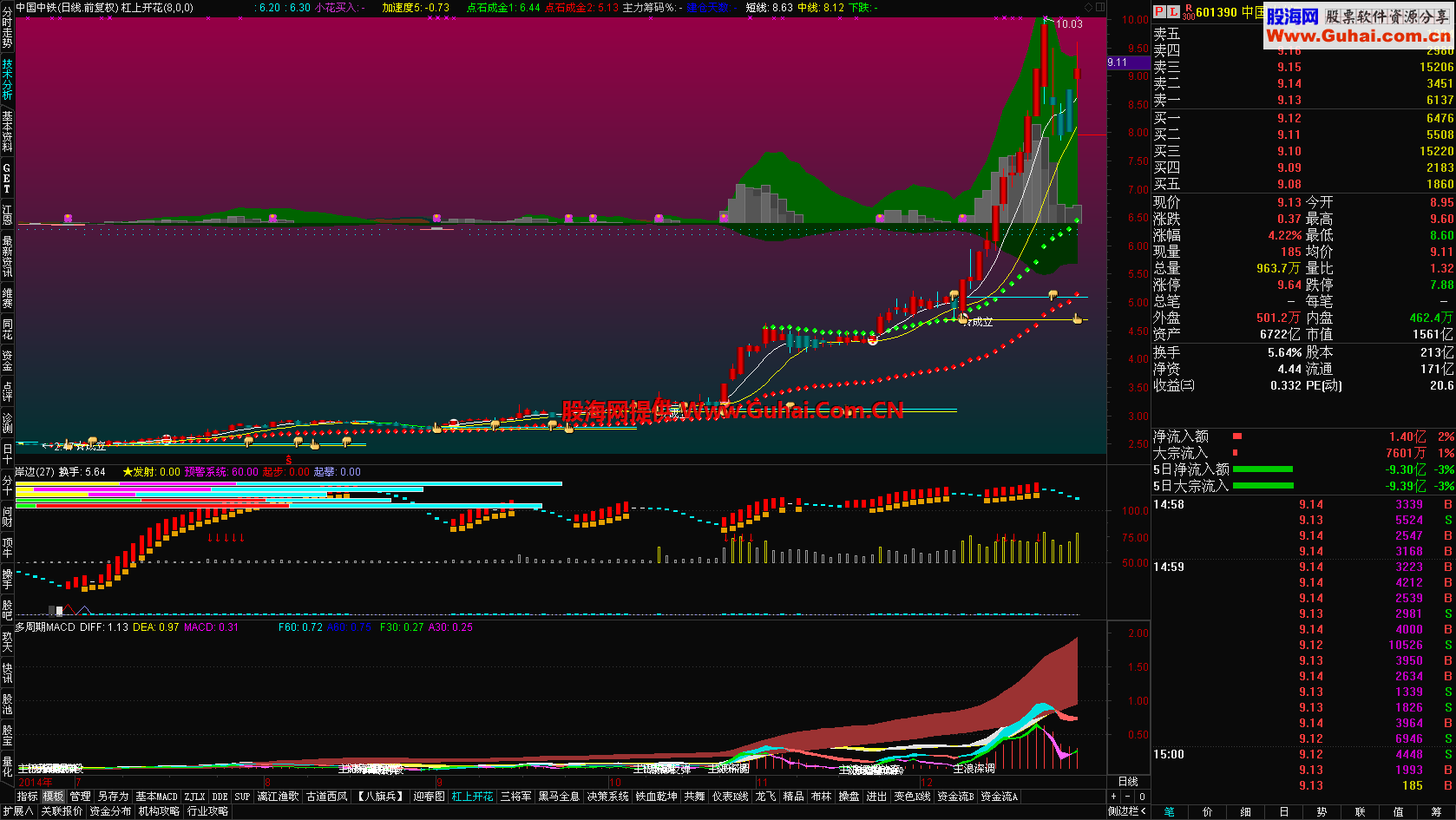
Task: Open 维赛 sidebar tab
Action: tap(7, 298)
